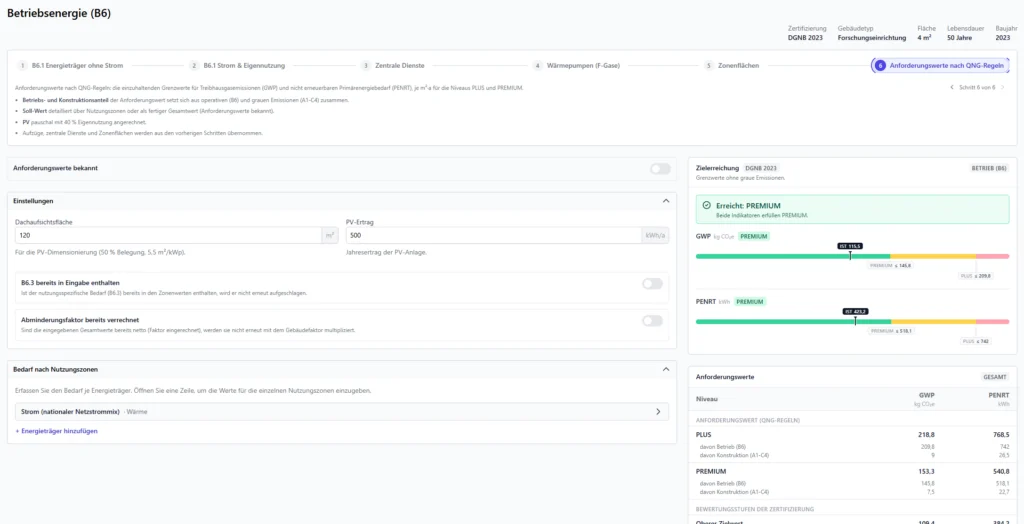This screenshot has width=1024, height=524.
Task: Collapse the Einstellungen section chevron
Action: (665, 201)
